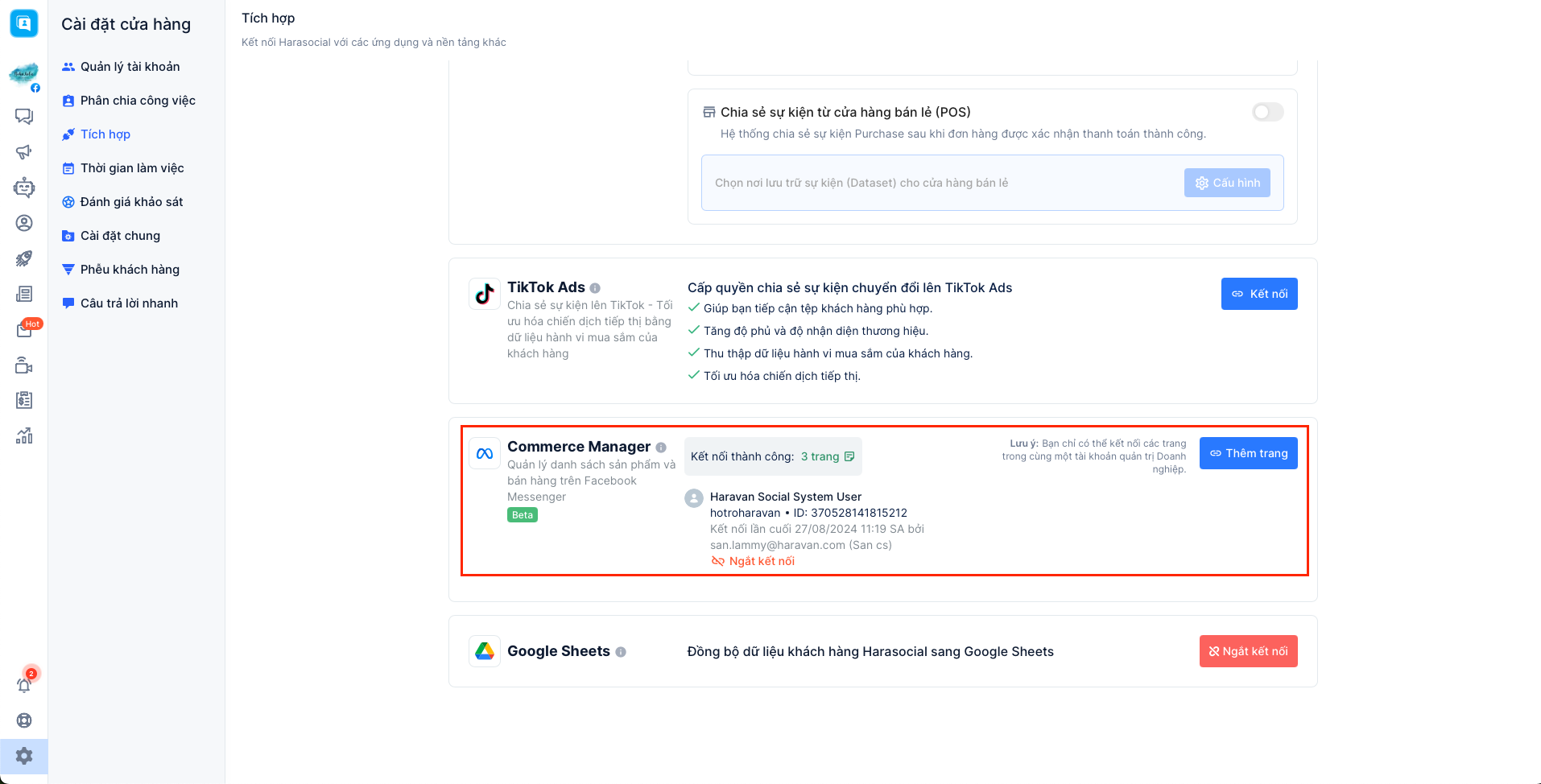Open the customer profile sidebar icon
This screenshot has width=1541, height=784.
24,223
